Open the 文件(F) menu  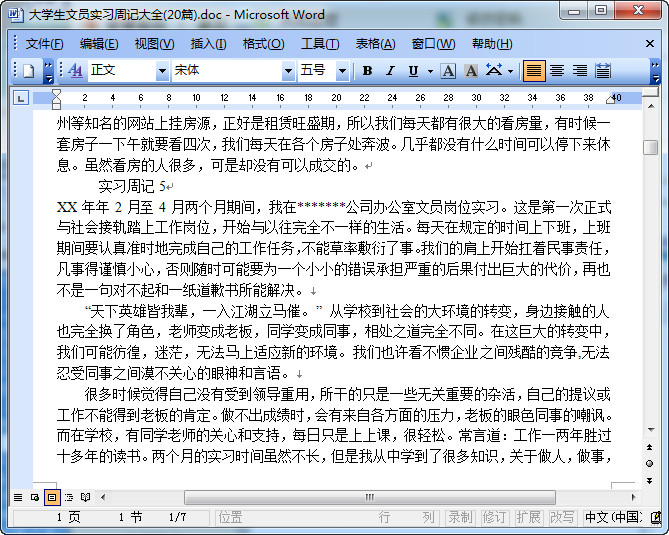coord(44,44)
